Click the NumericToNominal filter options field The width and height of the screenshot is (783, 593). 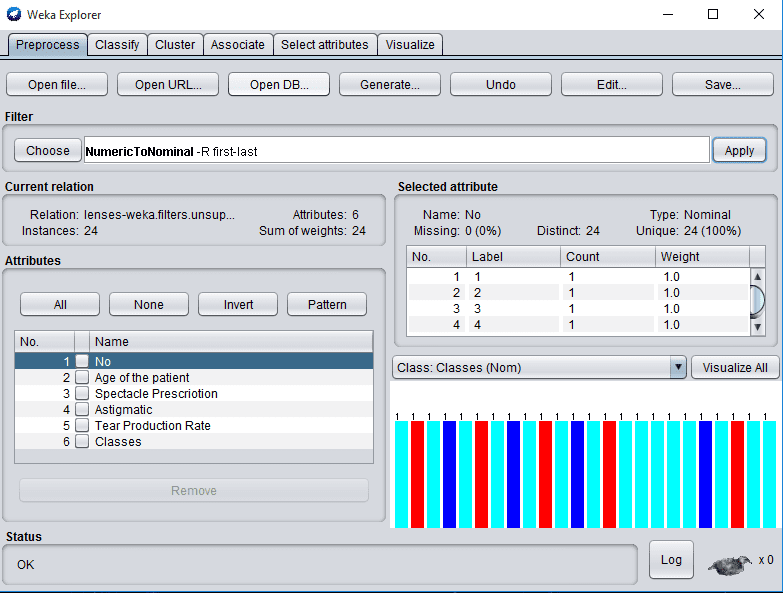coord(396,150)
